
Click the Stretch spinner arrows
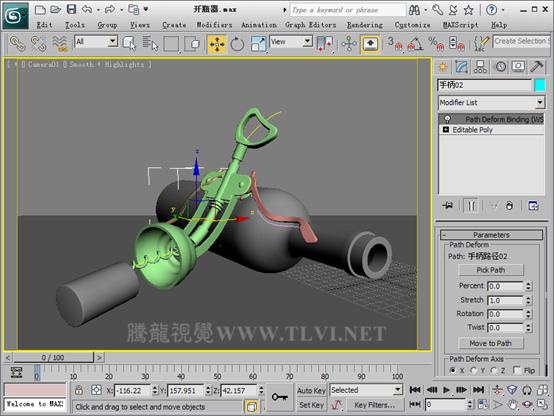pos(528,300)
